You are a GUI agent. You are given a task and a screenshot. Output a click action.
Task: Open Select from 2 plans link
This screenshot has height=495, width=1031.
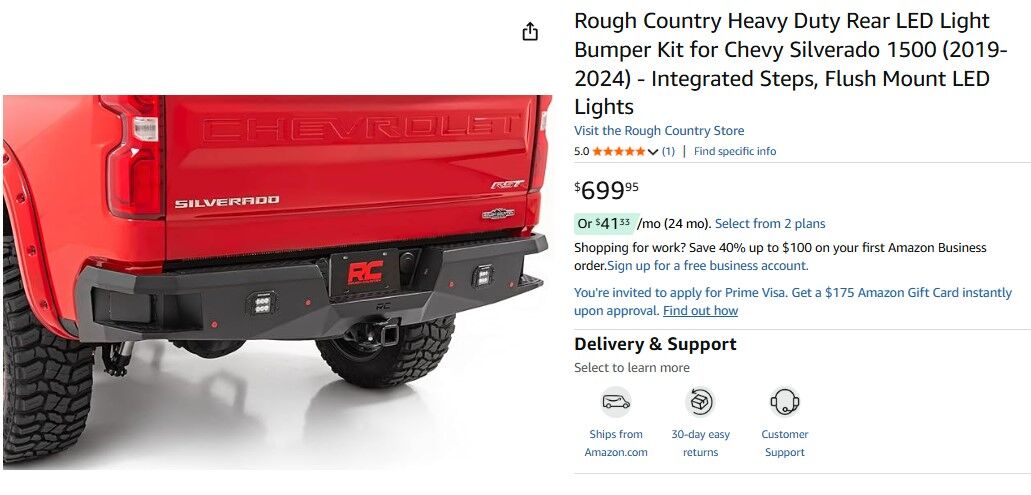[770, 224]
